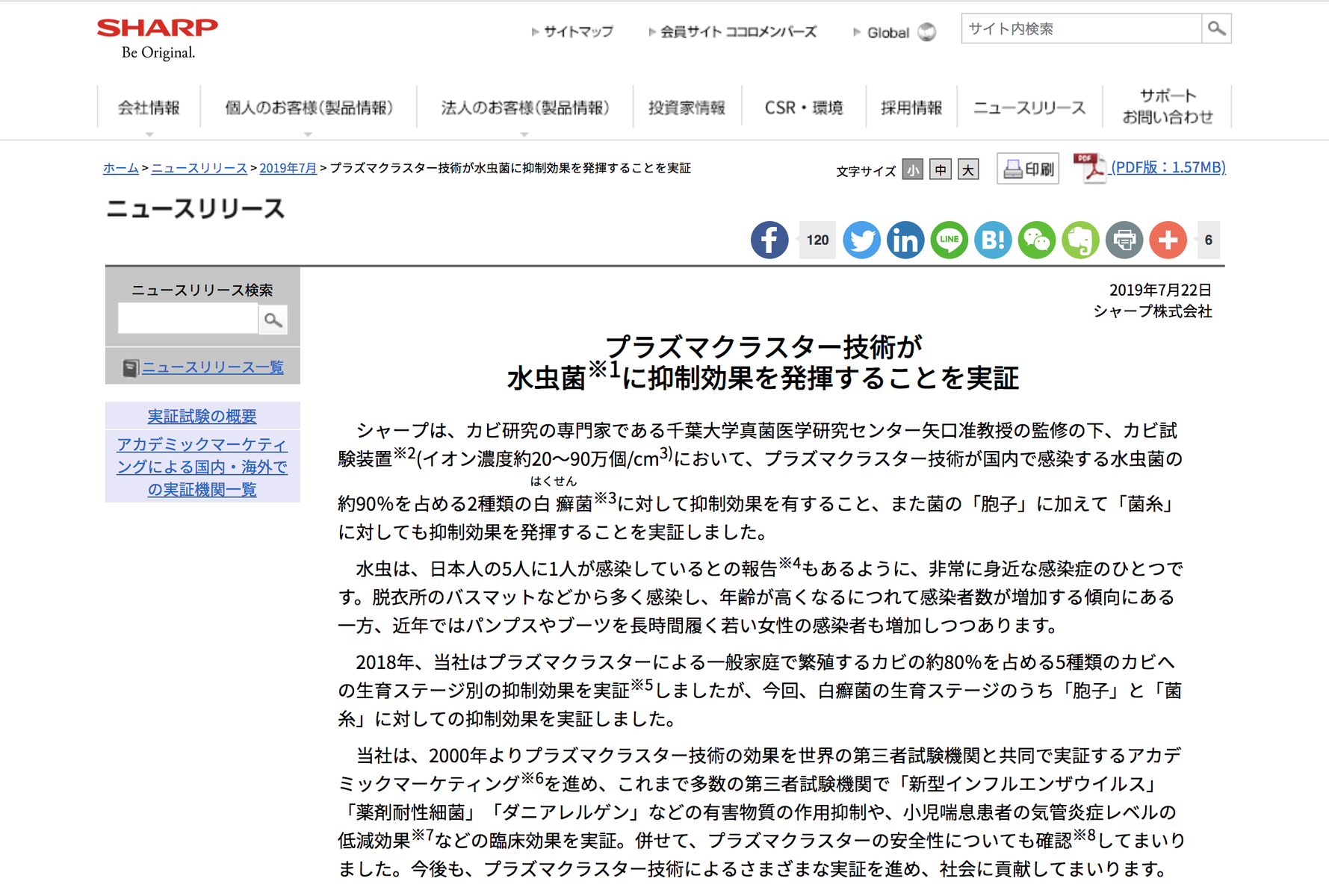Expand the 会社情報 menu
The width and height of the screenshot is (1329, 896).
[x=149, y=108]
